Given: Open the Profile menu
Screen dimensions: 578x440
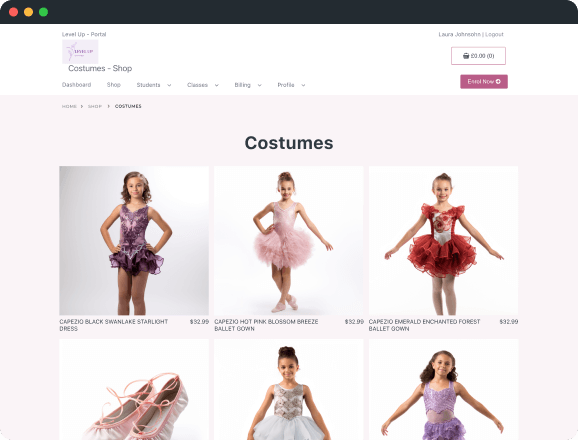Looking at the screenshot, I should click(x=286, y=85).
